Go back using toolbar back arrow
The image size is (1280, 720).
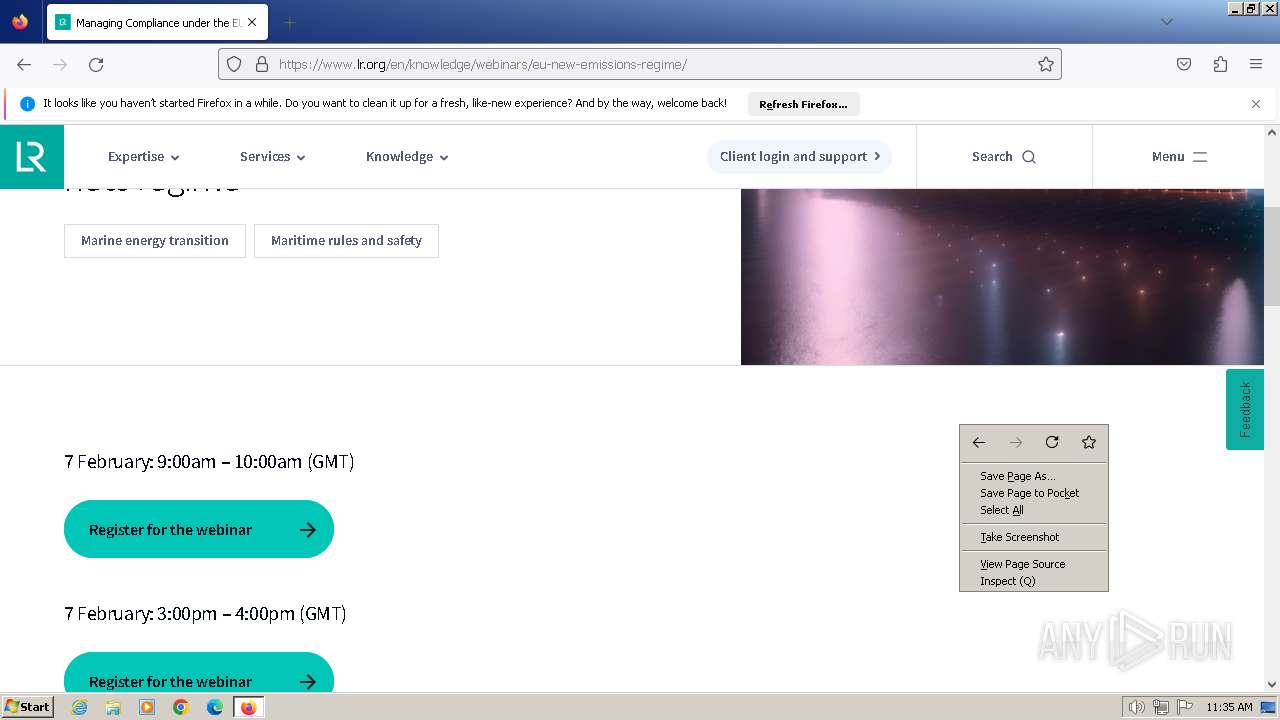tap(24, 64)
